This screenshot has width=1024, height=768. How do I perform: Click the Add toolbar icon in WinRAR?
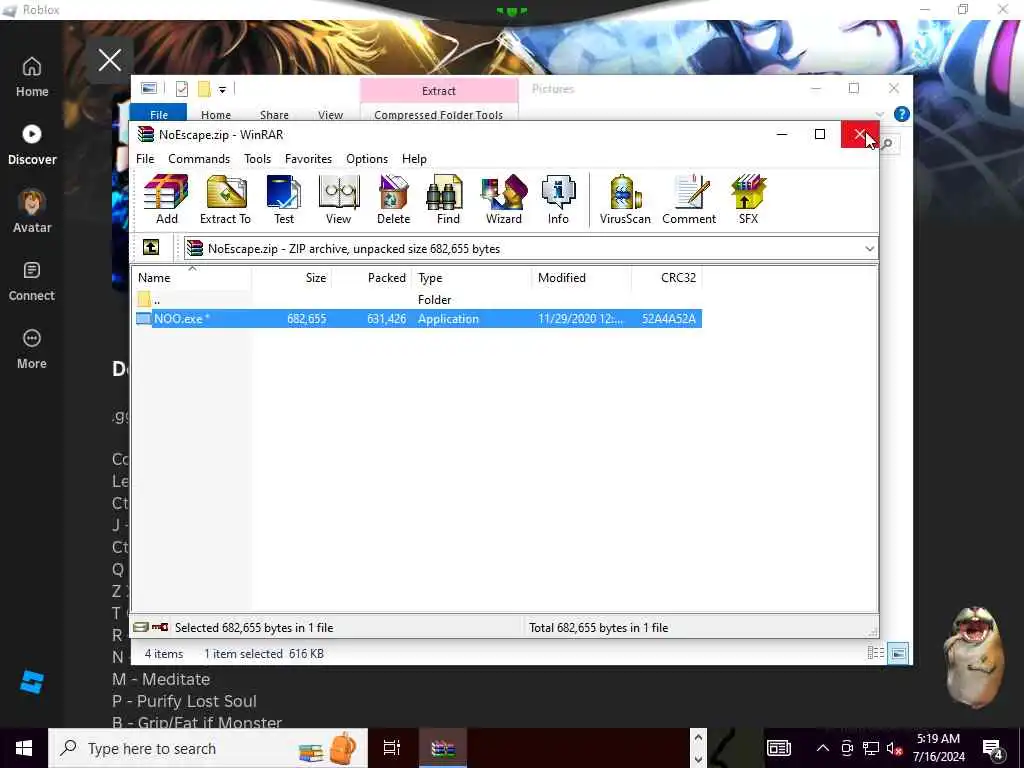point(167,199)
